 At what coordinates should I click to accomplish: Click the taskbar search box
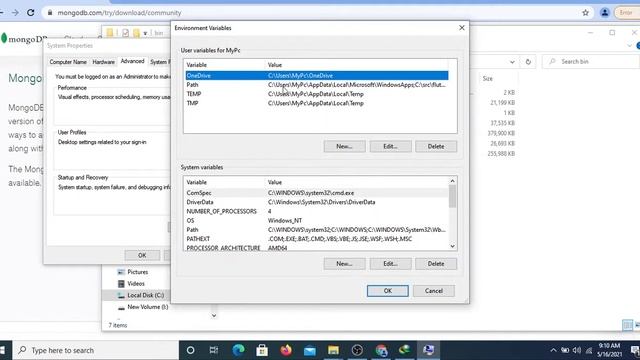pos(97,350)
